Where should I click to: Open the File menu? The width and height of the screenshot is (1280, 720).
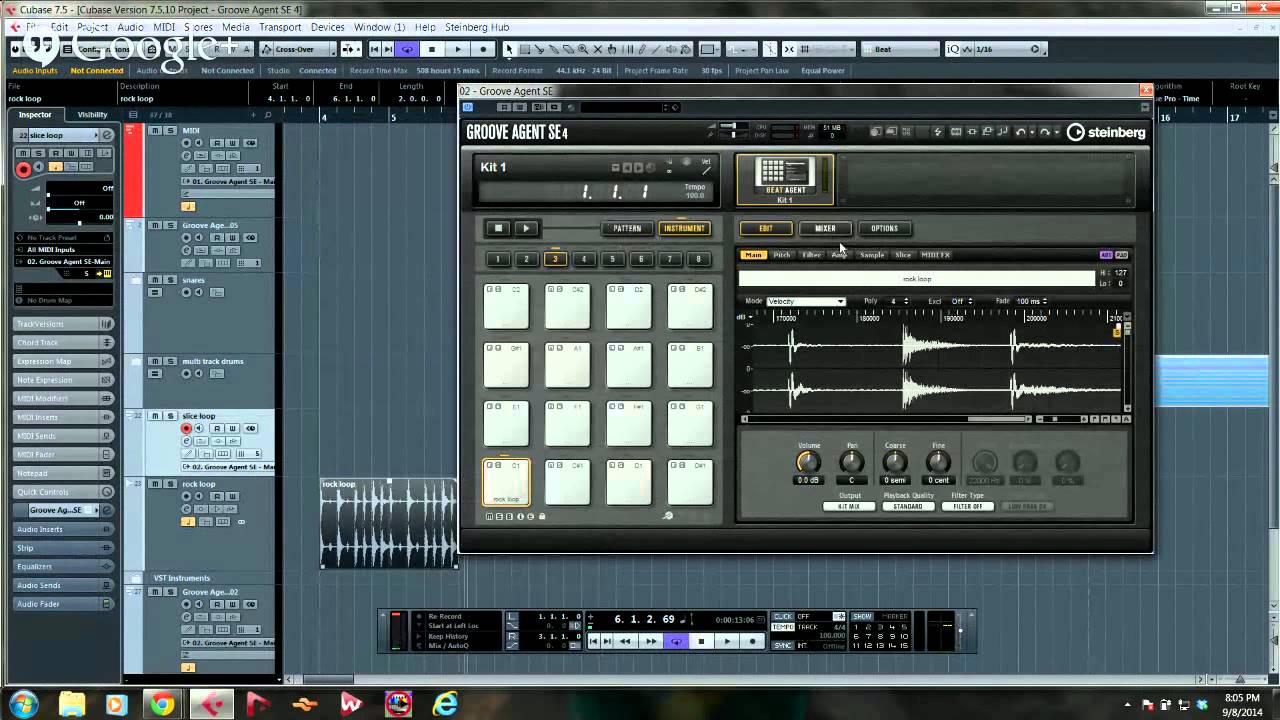click(x=33, y=27)
